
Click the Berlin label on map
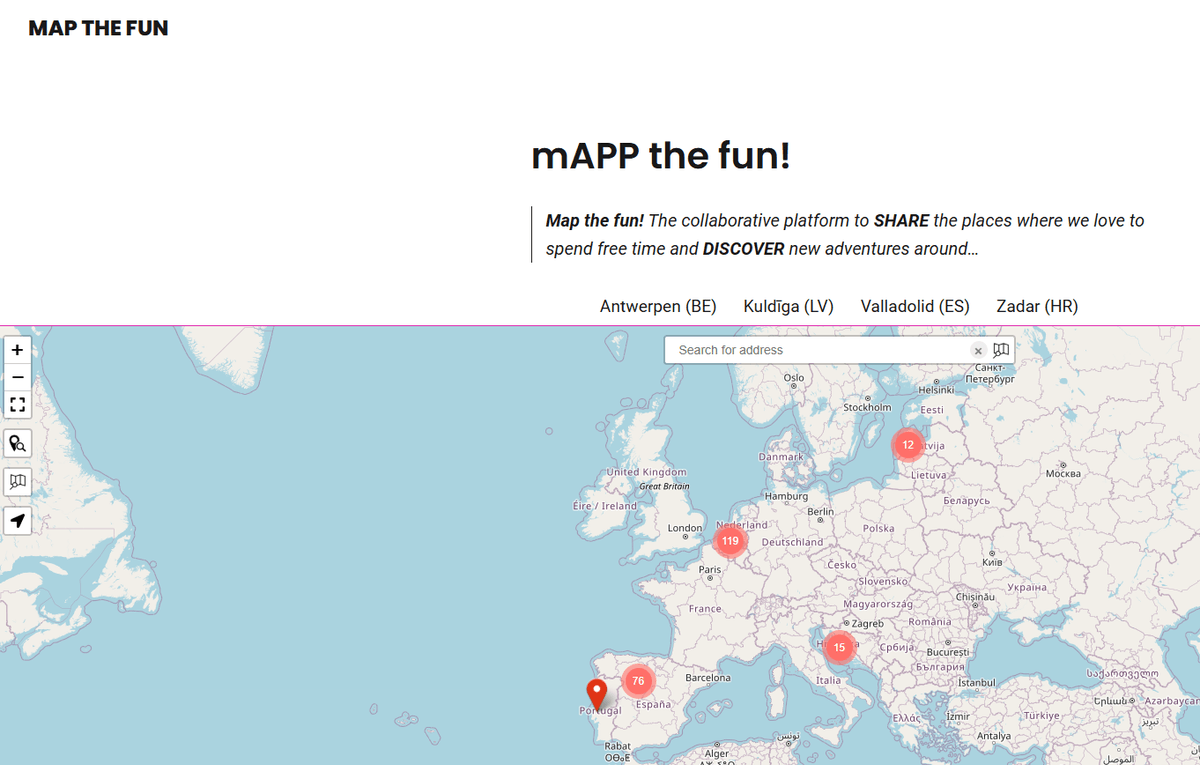[820, 511]
